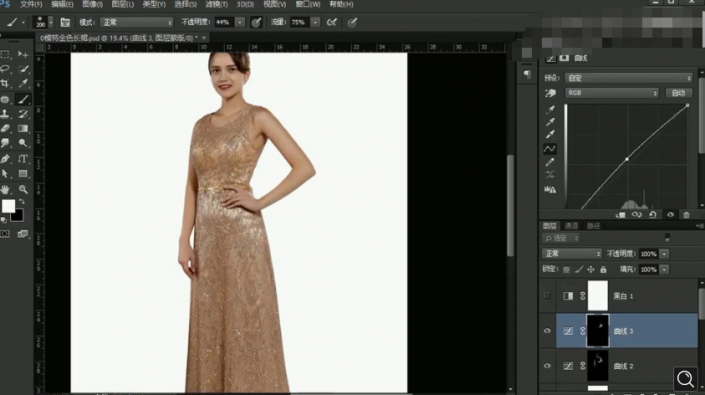Select the Lasso tool
Screen dimensions: 705x395
point(5,69)
